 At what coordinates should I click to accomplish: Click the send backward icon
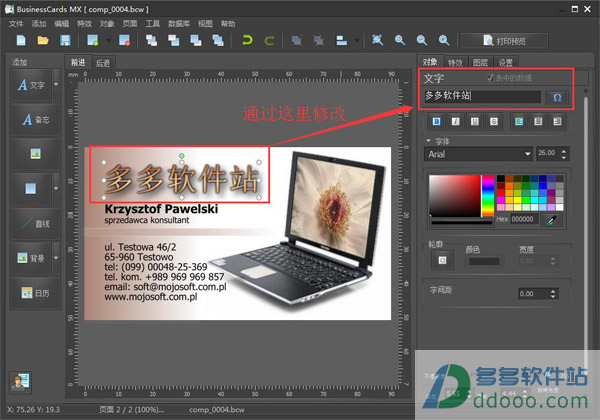pos(196,40)
